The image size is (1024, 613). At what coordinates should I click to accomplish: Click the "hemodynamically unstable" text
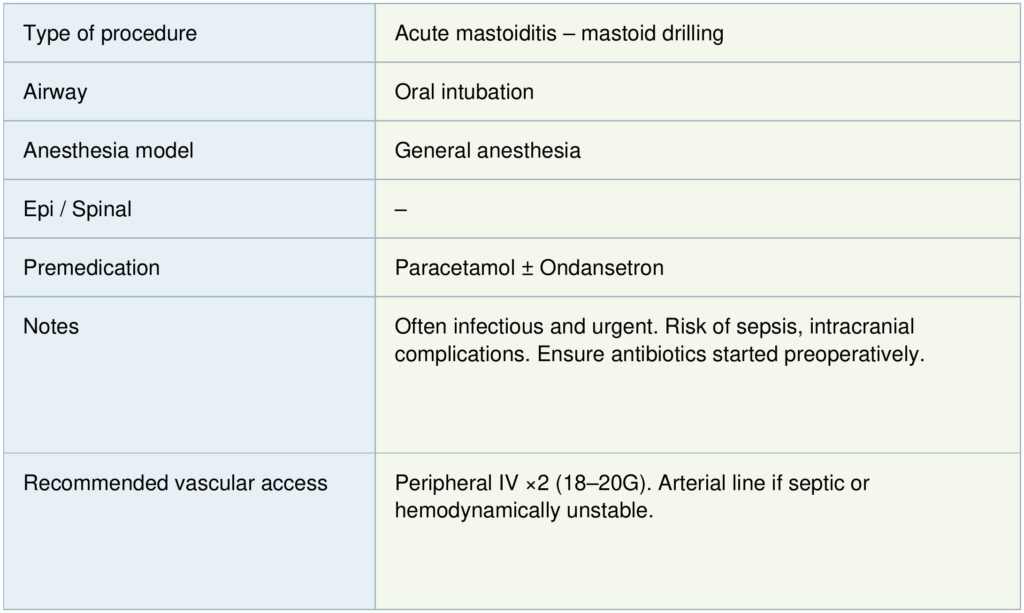click(x=523, y=511)
